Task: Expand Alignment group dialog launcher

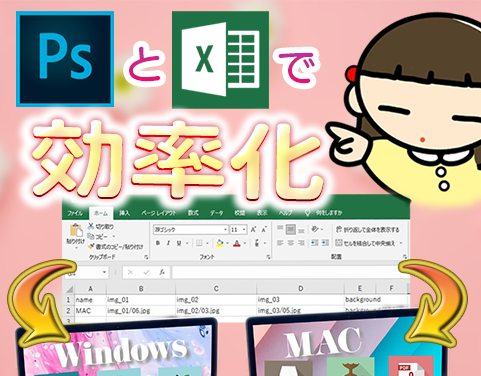Action: [x=405, y=257]
